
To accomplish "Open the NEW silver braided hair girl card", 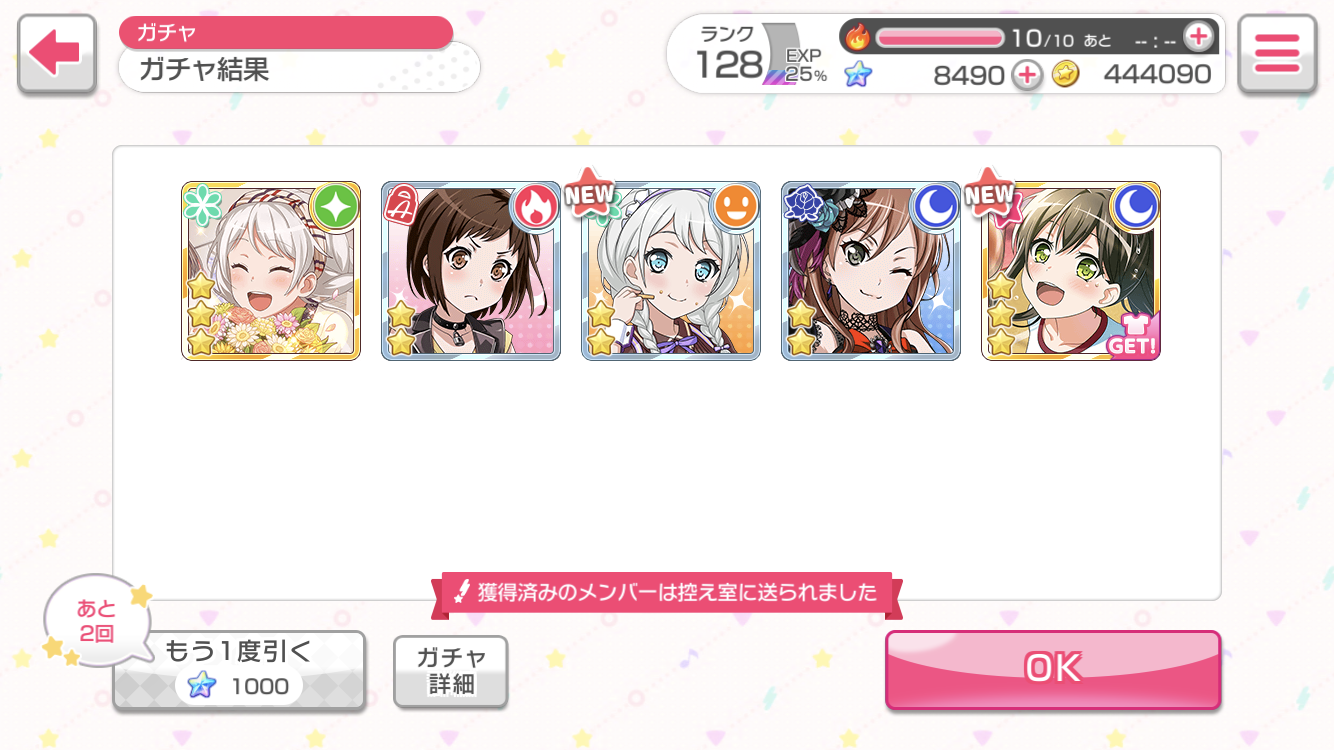I will point(671,271).
